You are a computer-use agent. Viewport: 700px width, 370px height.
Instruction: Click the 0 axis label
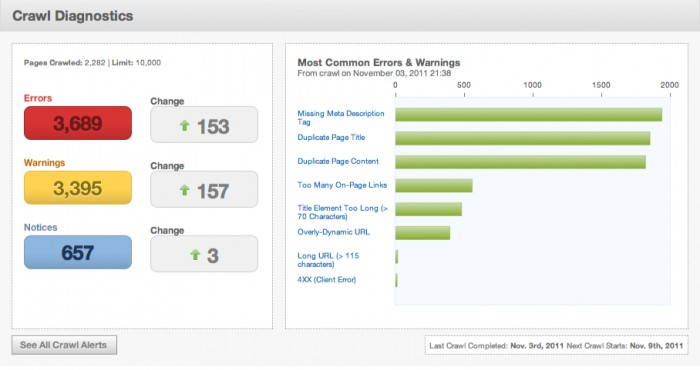395,85
